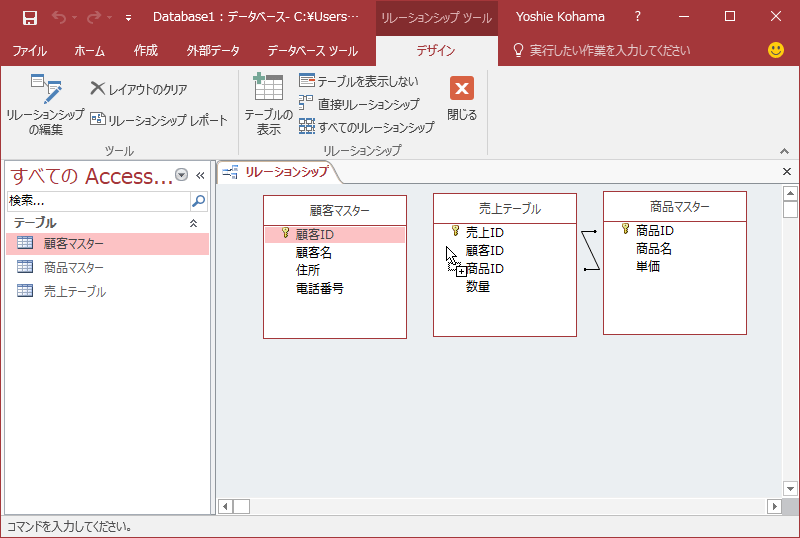Click リレーションシップの編集 button
Viewport: 800px width, 538px height.
click(x=45, y=105)
